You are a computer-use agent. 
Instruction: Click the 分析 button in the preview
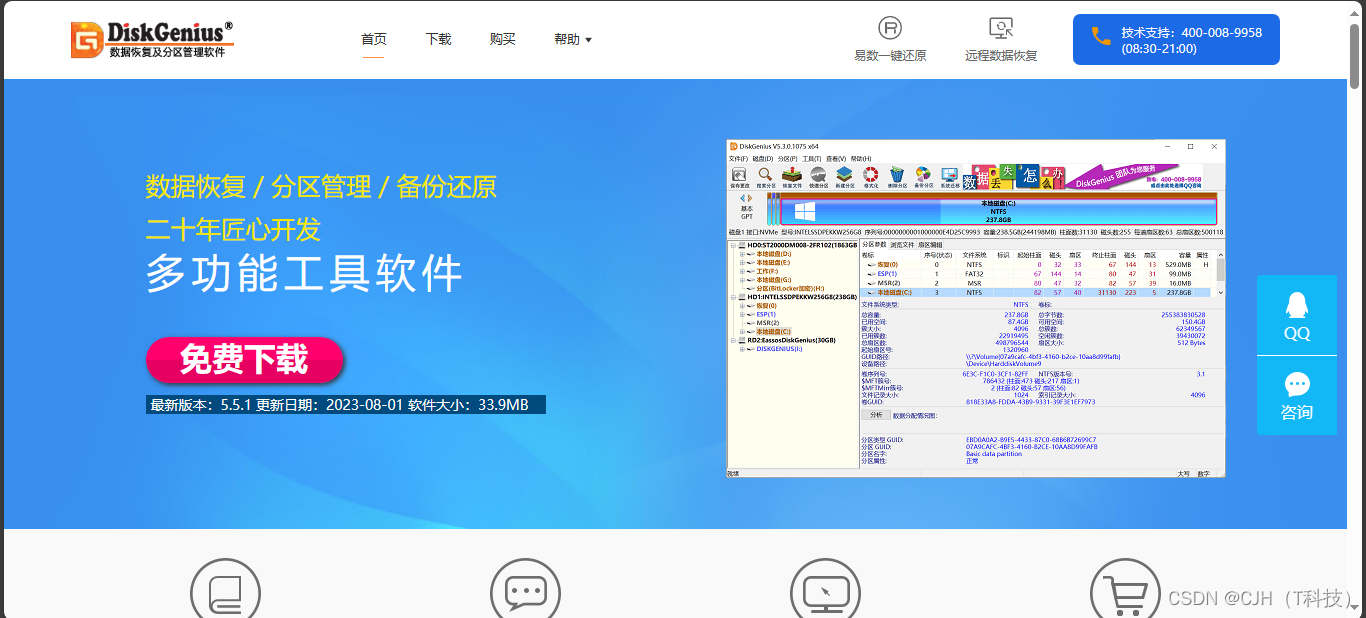876,414
